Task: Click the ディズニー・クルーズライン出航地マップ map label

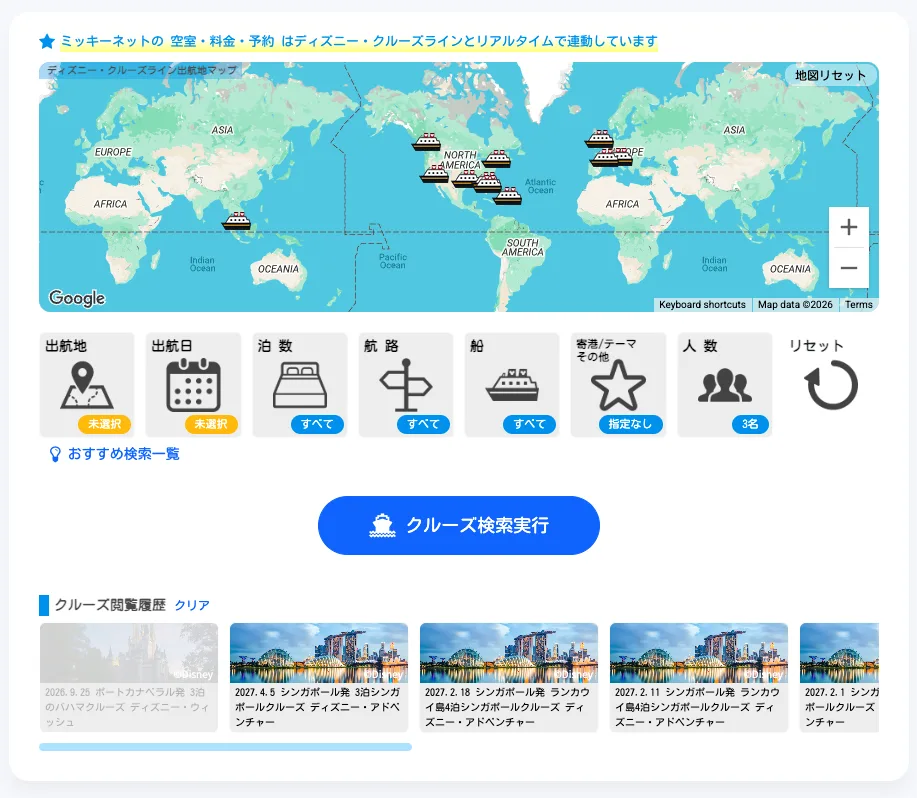Action: 142,70
